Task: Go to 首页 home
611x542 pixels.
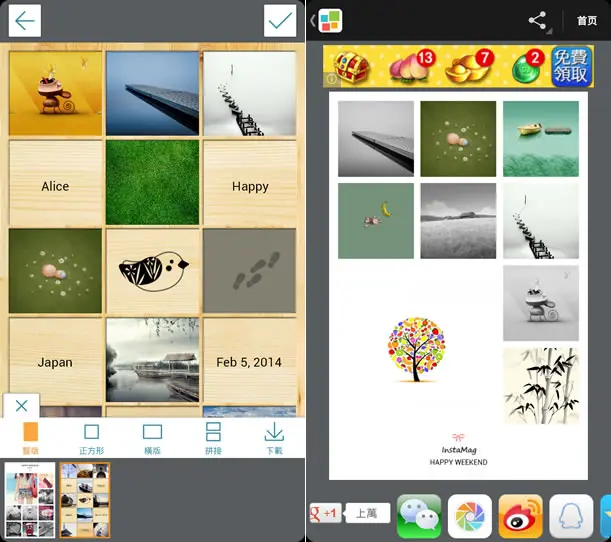Action: click(x=587, y=20)
